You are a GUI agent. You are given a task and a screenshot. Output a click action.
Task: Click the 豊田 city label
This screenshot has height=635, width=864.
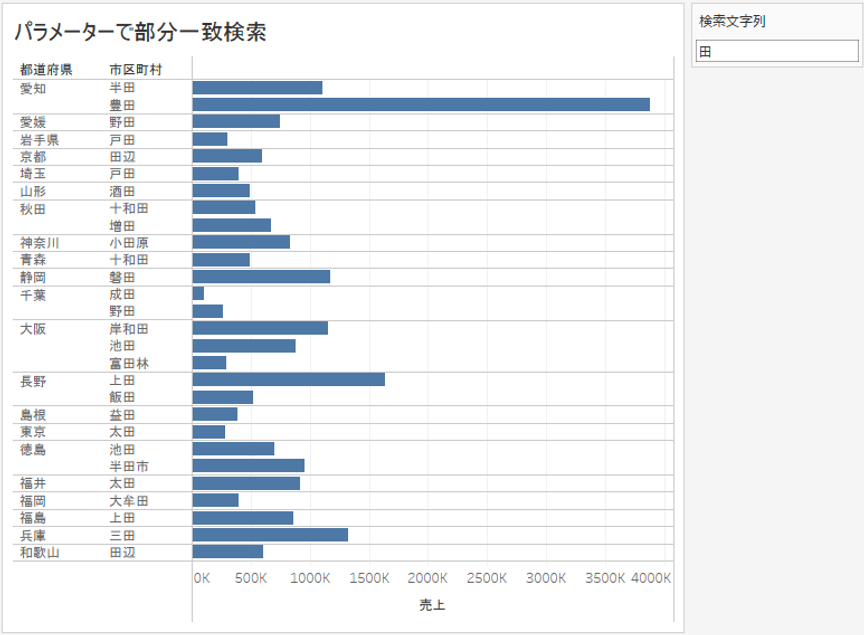(122, 105)
